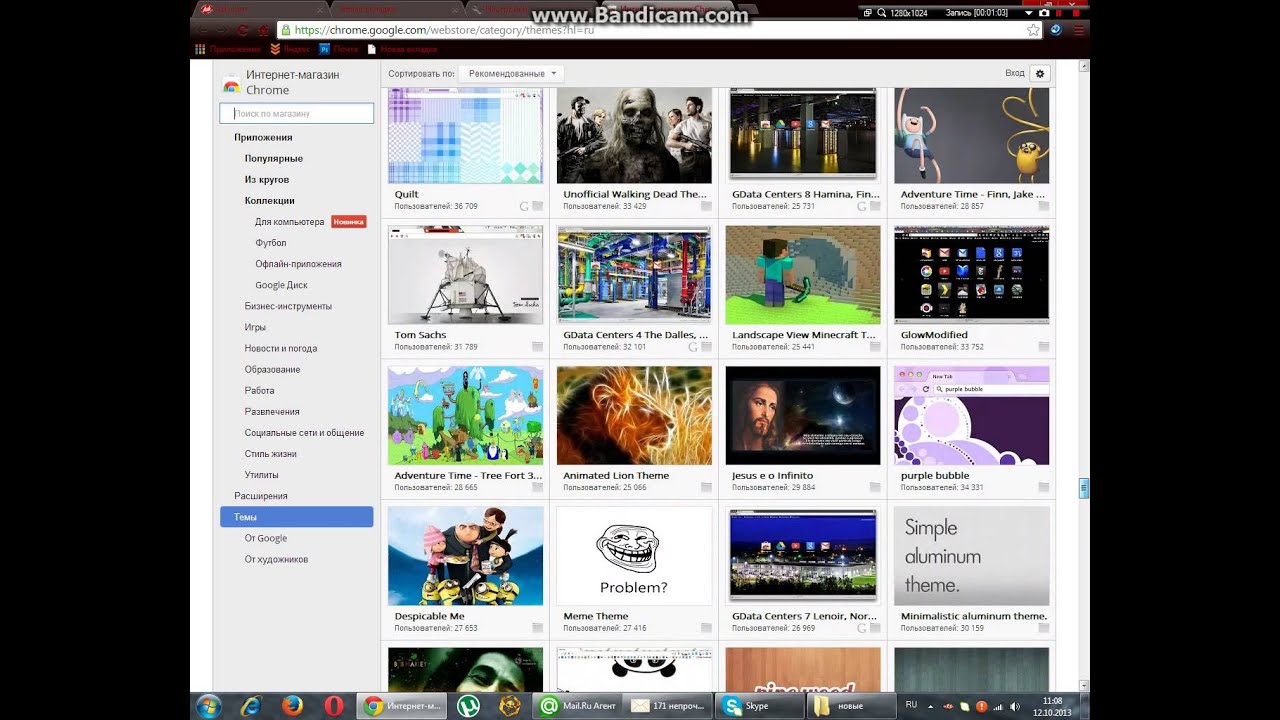Open 'Для компьютера' collection
1280x720 pixels.
point(289,222)
